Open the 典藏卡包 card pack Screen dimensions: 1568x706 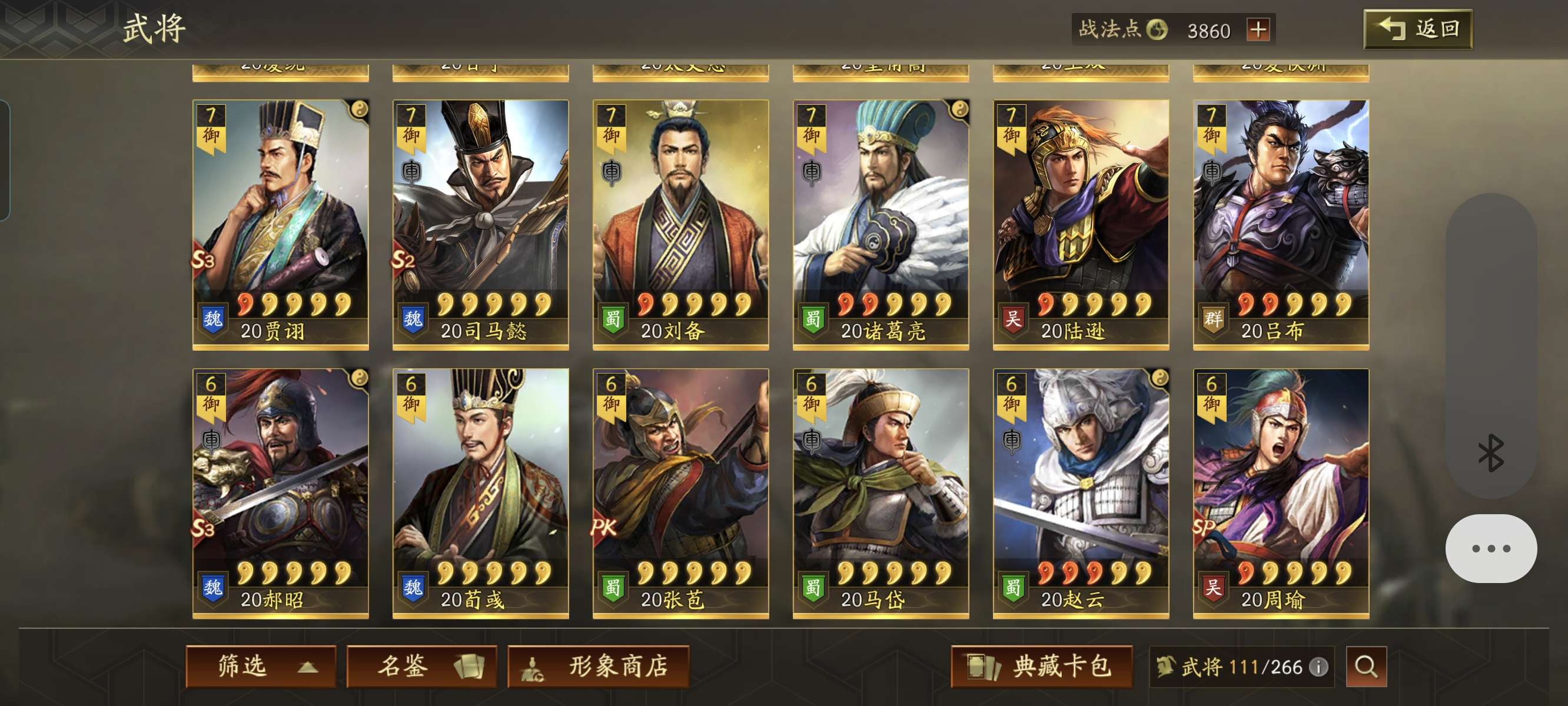(x=1041, y=667)
